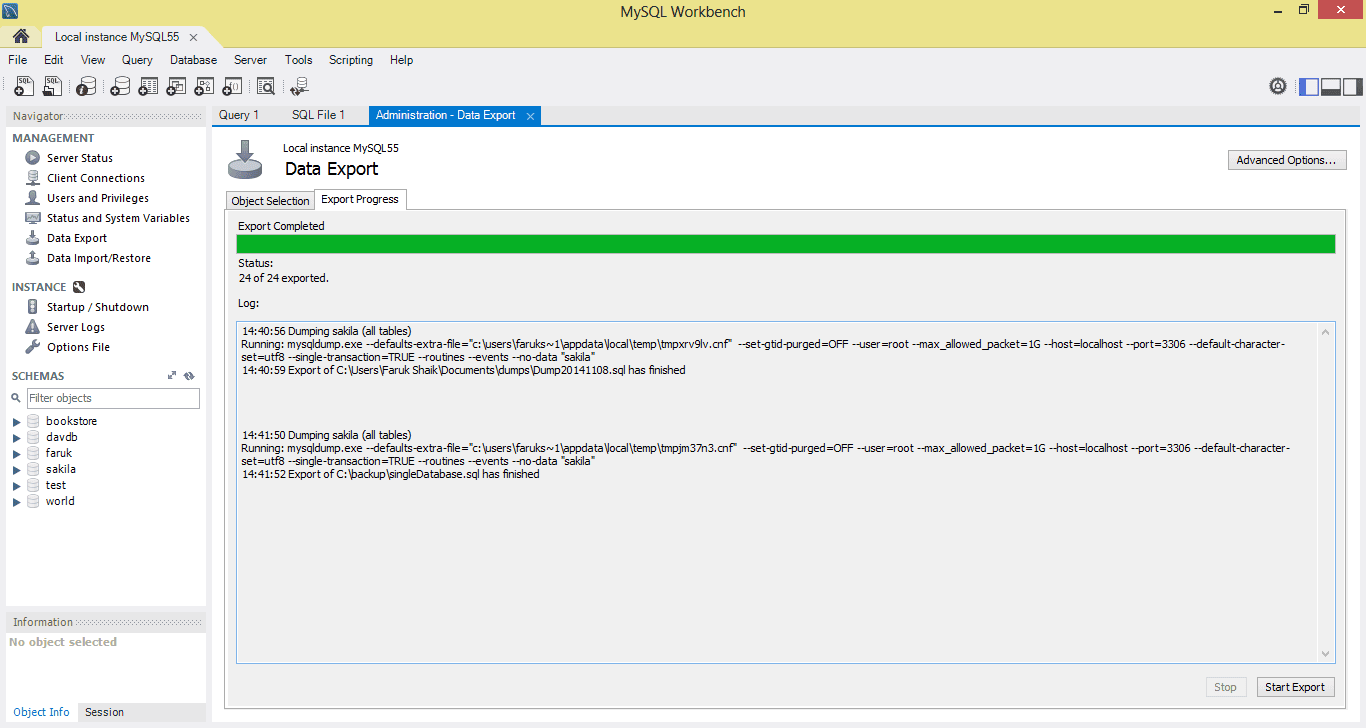The image size is (1366, 728).
Task: Open the Database menu
Action: pos(193,60)
